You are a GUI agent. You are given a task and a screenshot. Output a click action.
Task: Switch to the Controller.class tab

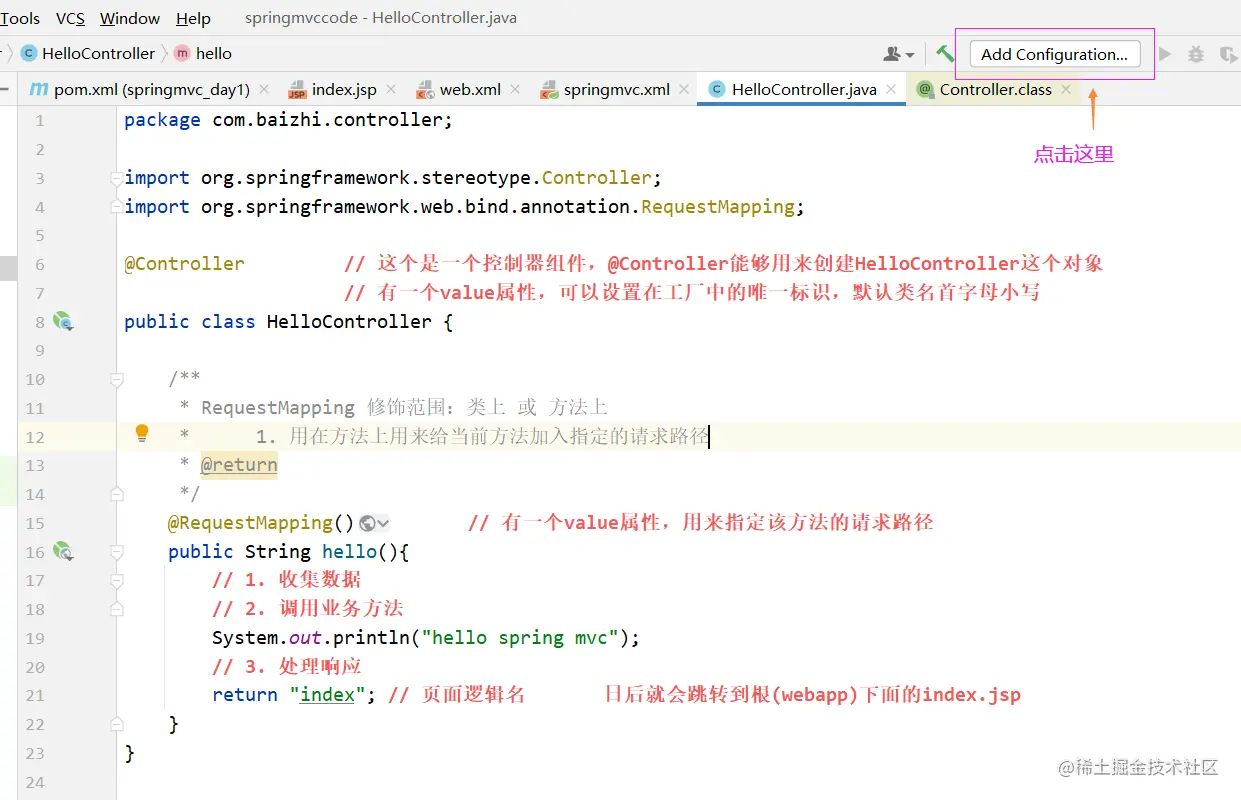coord(995,89)
